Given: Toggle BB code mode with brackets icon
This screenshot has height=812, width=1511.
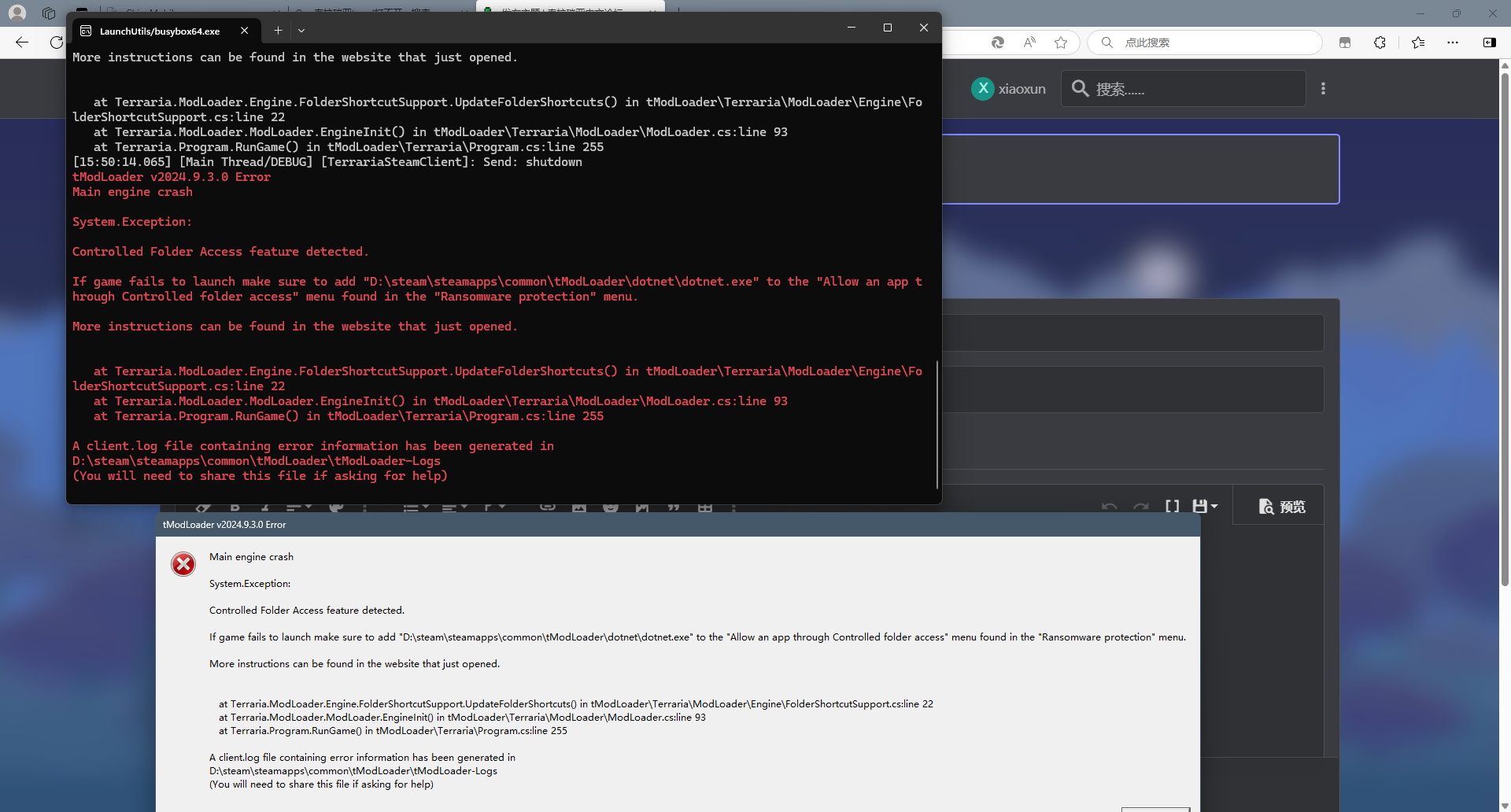Looking at the screenshot, I should (1172, 506).
